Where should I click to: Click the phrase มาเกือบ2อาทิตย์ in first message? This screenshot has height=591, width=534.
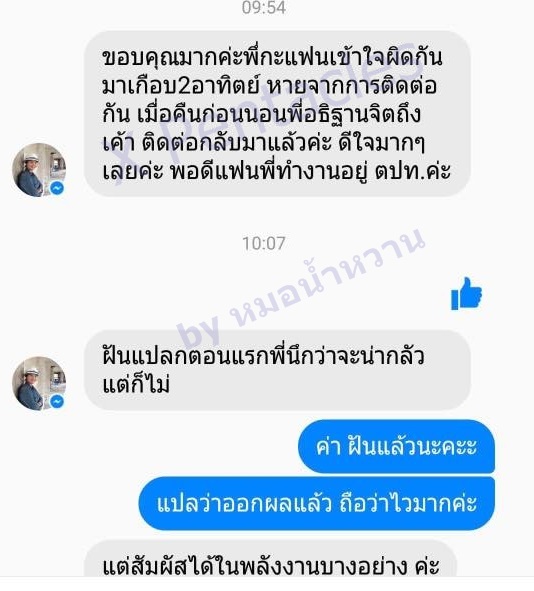(x=181, y=87)
